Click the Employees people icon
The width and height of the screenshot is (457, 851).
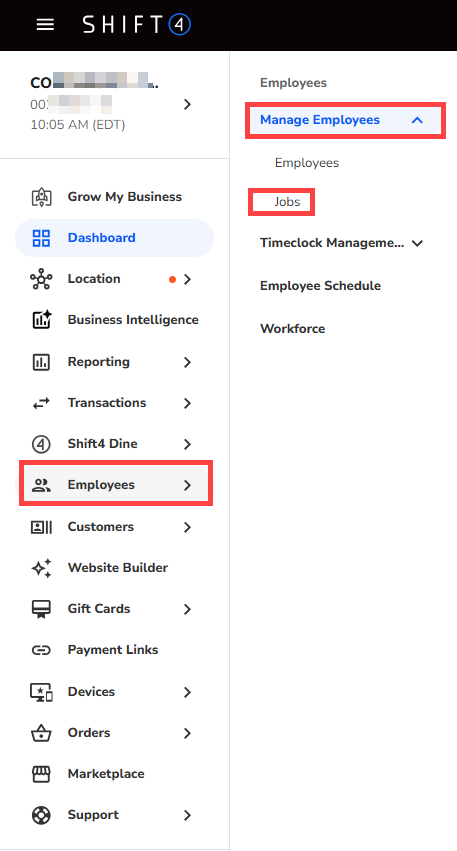(41, 485)
